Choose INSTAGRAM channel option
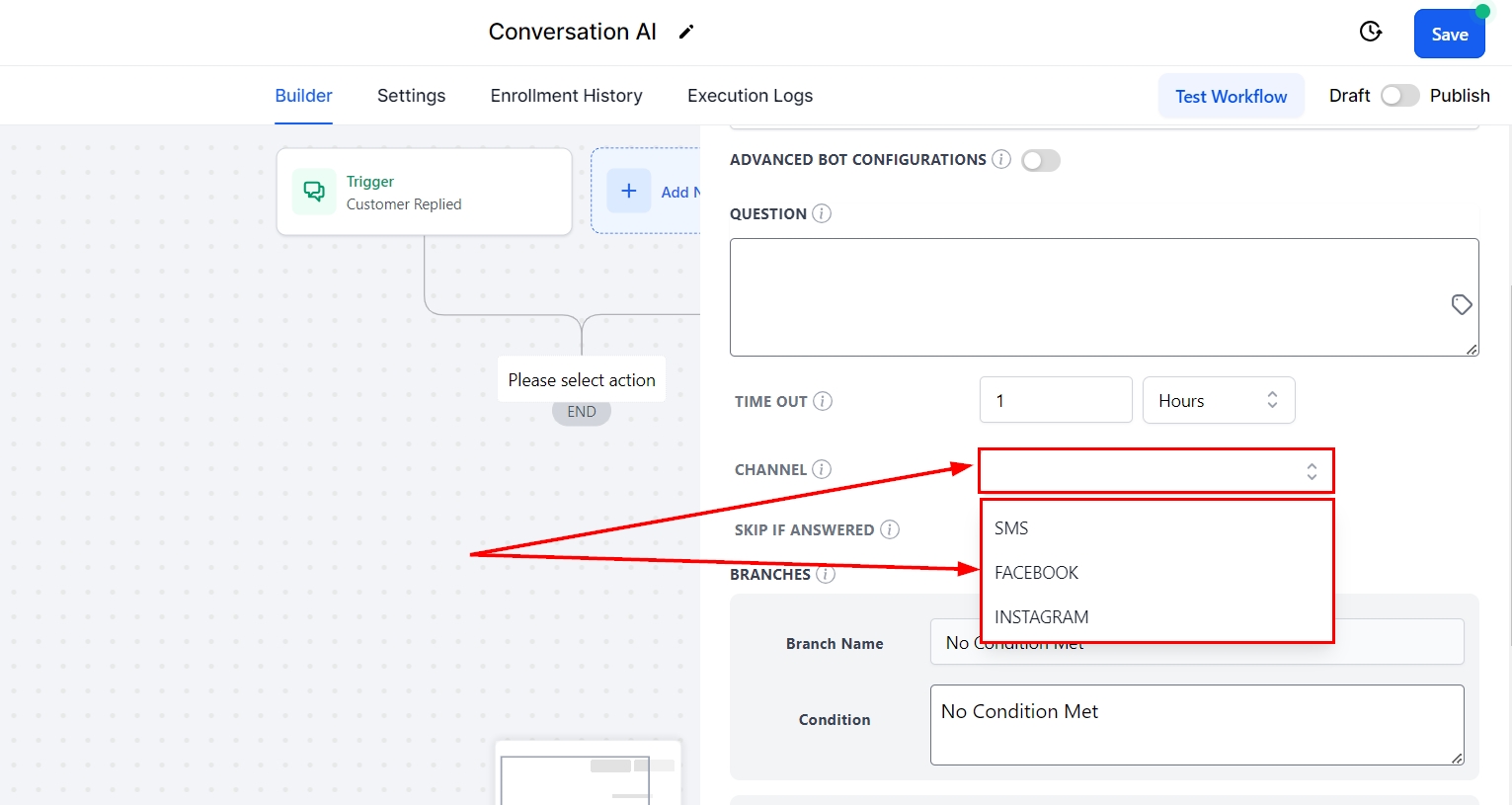The height and width of the screenshot is (805, 1512). point(1041,617)
